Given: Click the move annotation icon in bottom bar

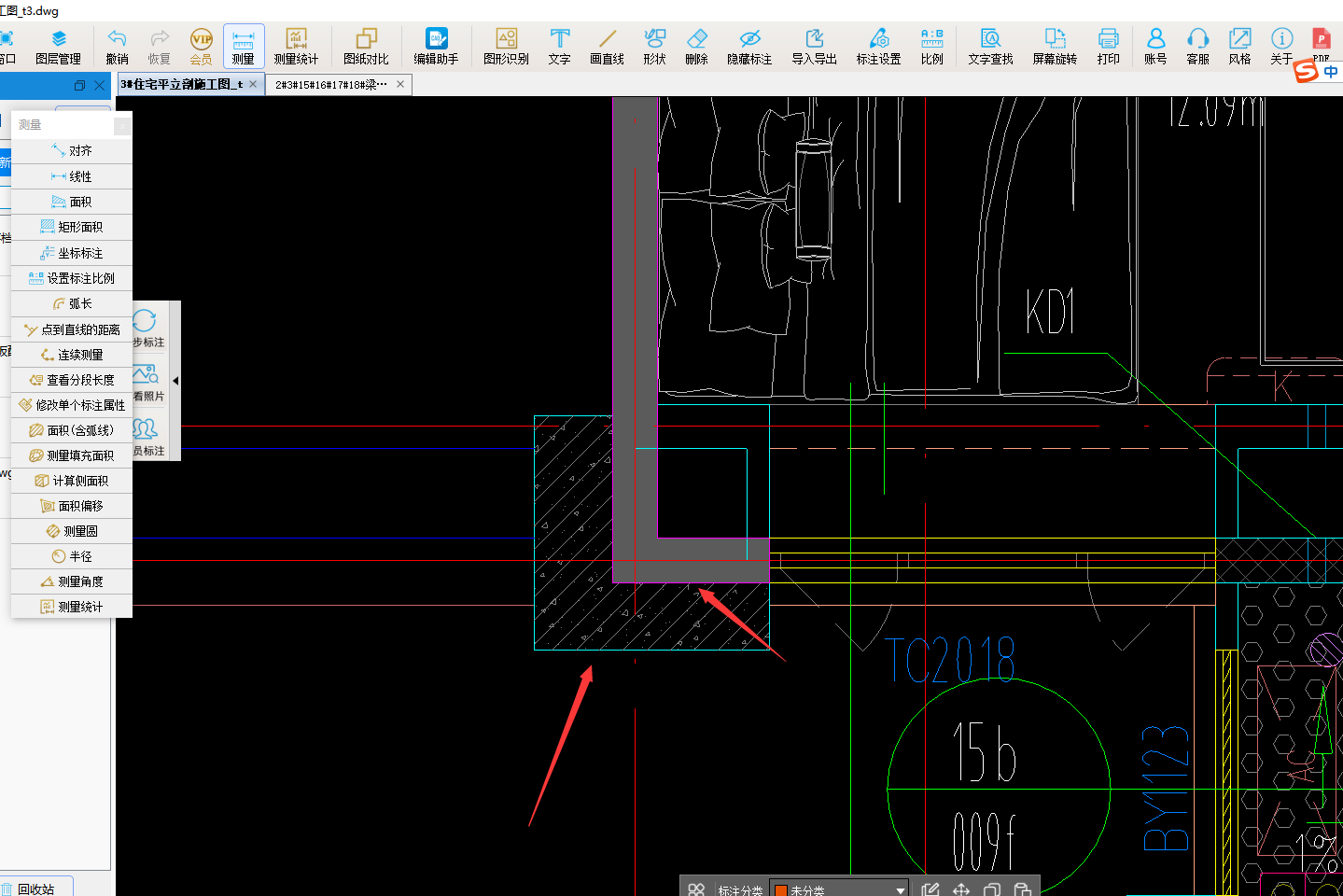Looking at the screenshot, I should 961,889.
